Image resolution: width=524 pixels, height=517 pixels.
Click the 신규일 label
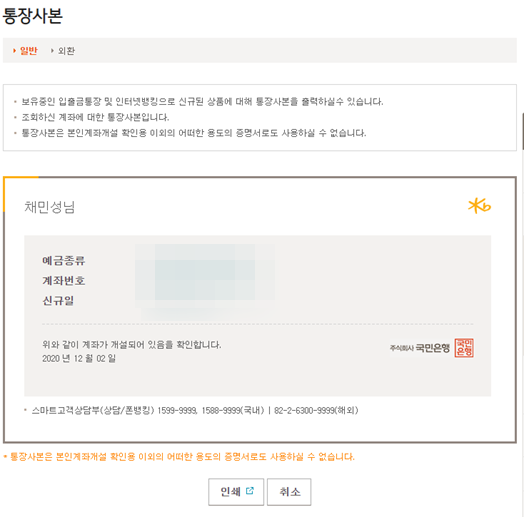point(58,300)
